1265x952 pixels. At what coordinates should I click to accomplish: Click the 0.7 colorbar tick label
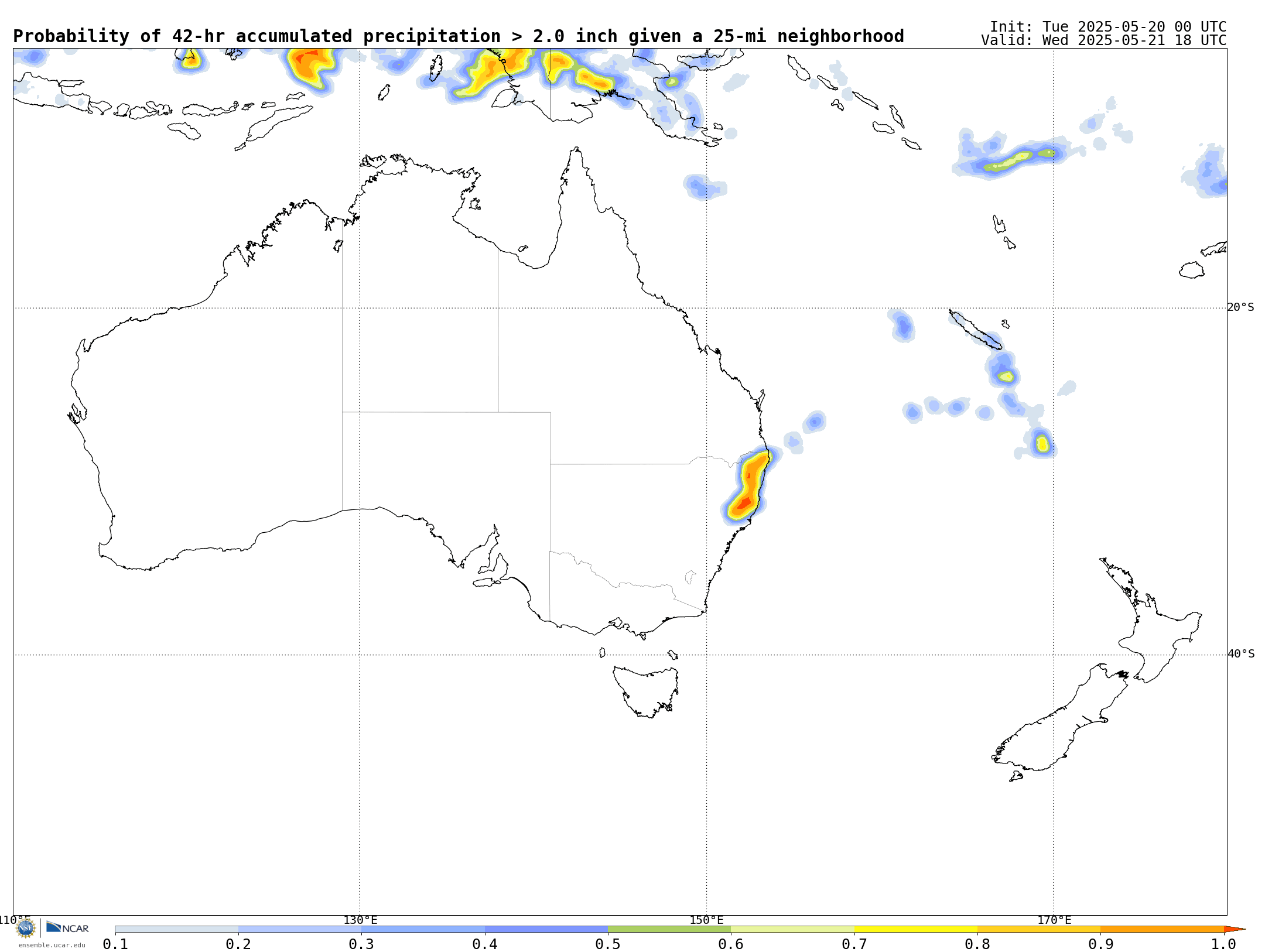(854, 944)
